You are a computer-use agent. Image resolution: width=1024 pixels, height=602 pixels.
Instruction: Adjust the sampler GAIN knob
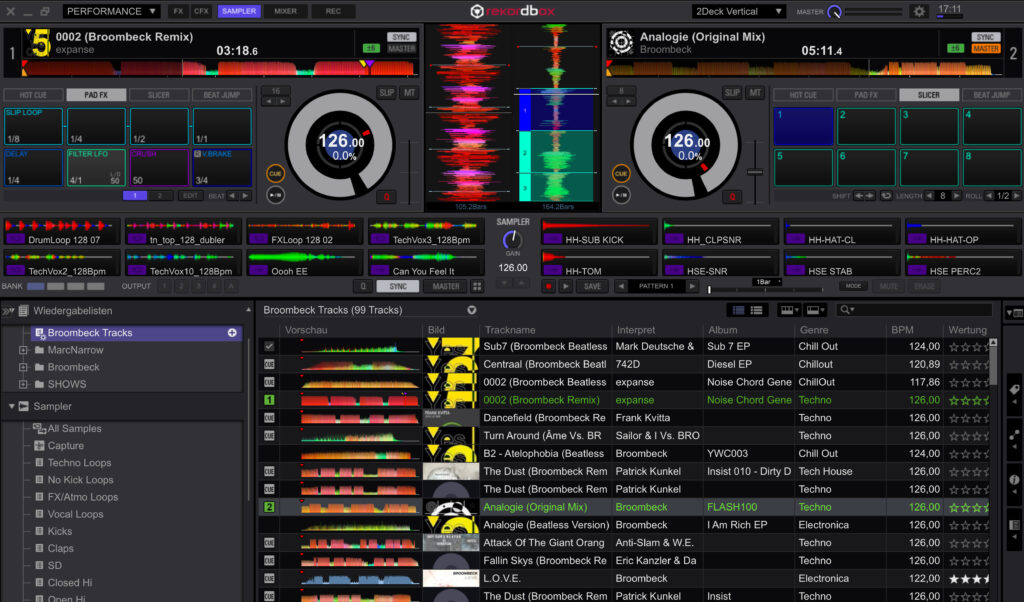pos(513,240)
